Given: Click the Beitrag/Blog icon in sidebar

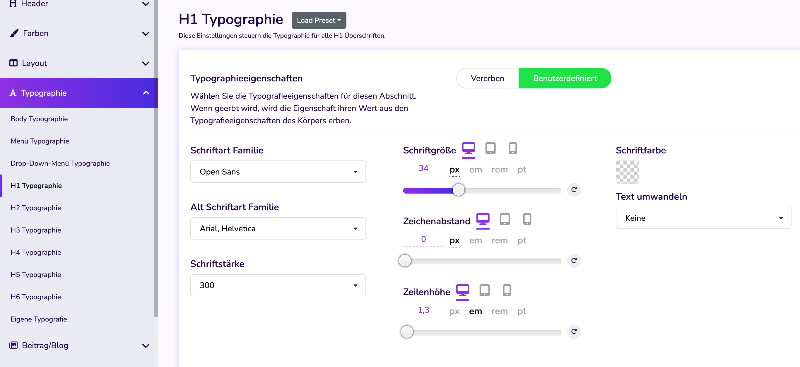Looking at the screenshot, I should 14,346.
